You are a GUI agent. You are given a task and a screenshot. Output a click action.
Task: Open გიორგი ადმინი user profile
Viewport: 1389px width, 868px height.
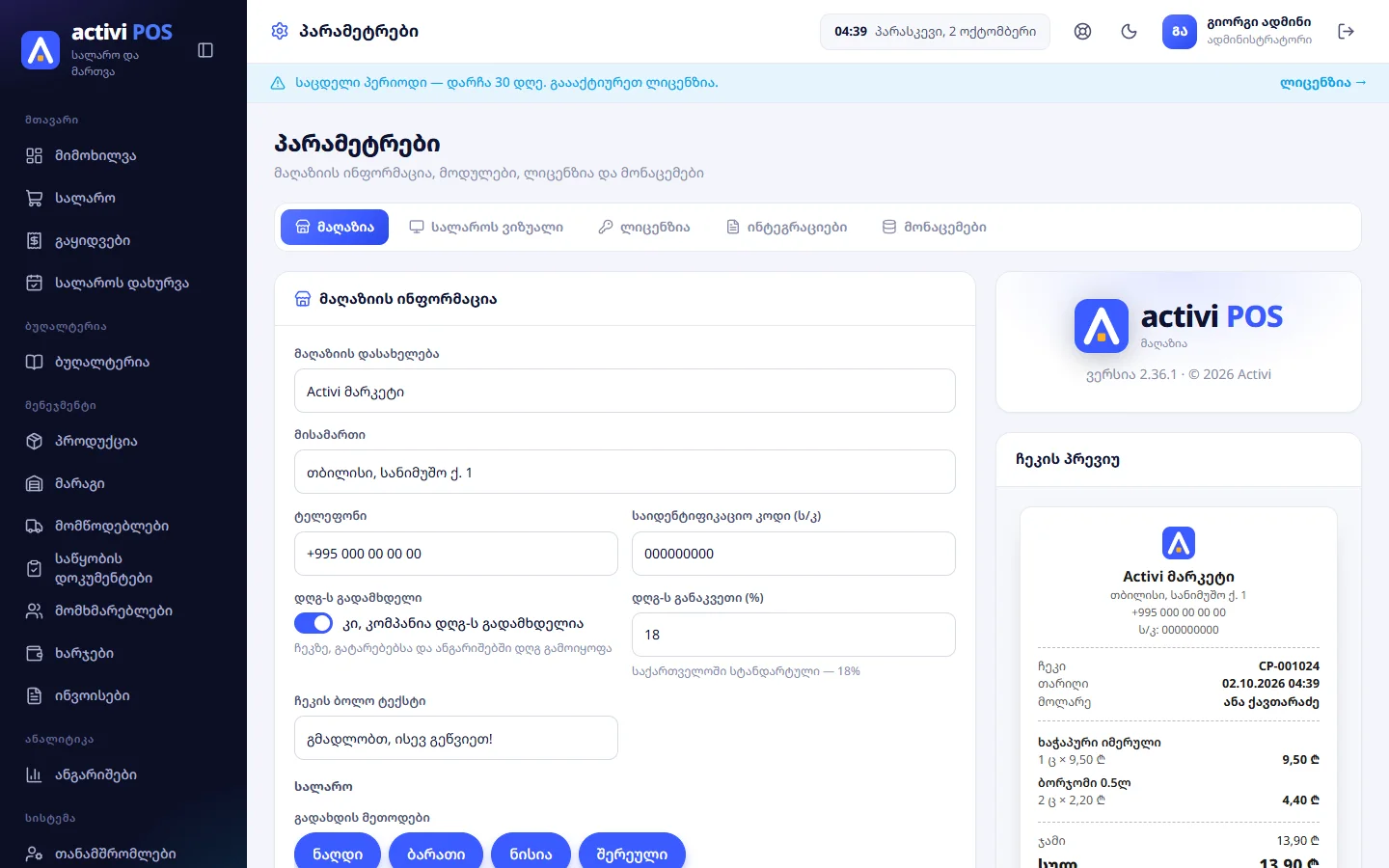(1238, 32)
